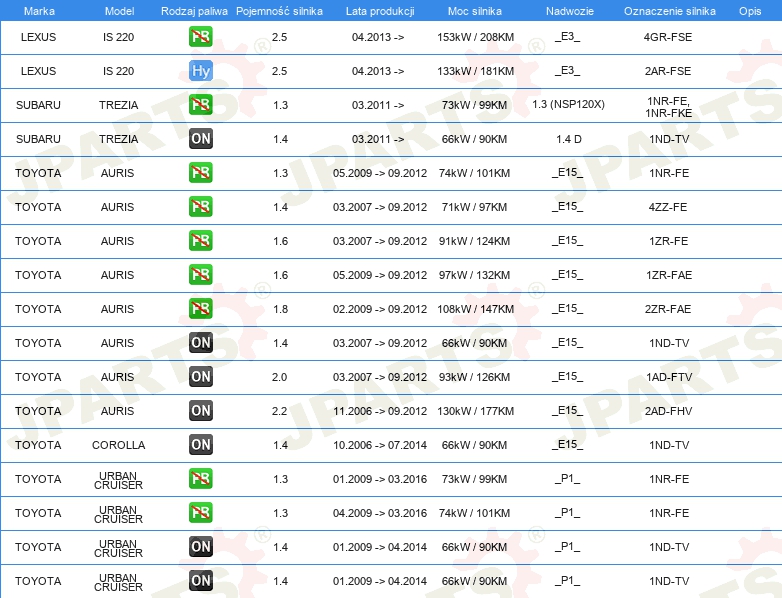Click the Opis column header

750,11
